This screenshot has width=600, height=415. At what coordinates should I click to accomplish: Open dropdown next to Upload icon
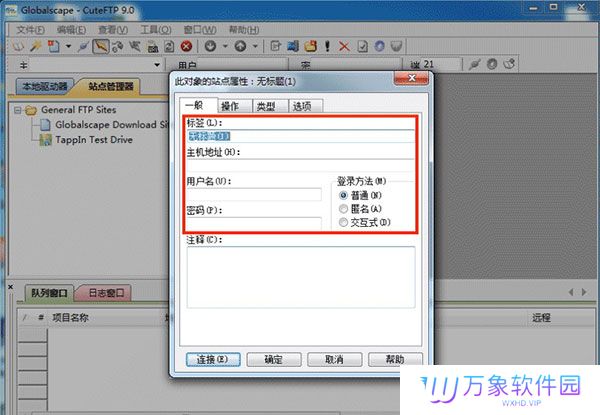click(x=255, y=47)
